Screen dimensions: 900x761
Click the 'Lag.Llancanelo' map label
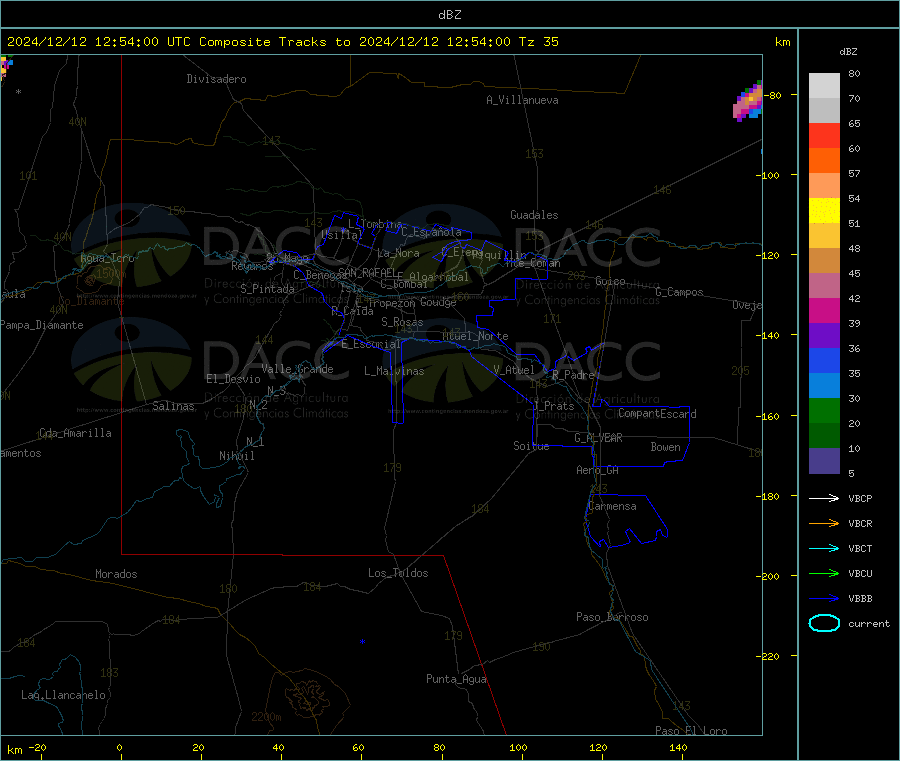pyautogui.click(x=64, y=695)
